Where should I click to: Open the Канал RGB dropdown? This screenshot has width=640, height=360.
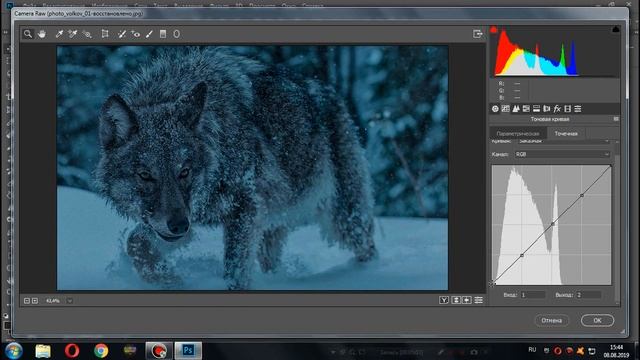[x=562, y=154]
